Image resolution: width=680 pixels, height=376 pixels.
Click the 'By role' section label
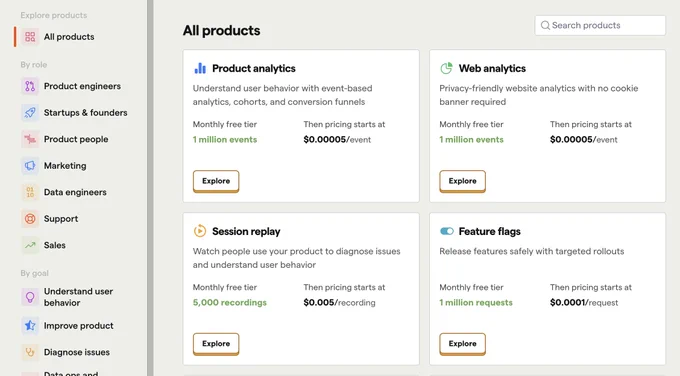[34, 65]
